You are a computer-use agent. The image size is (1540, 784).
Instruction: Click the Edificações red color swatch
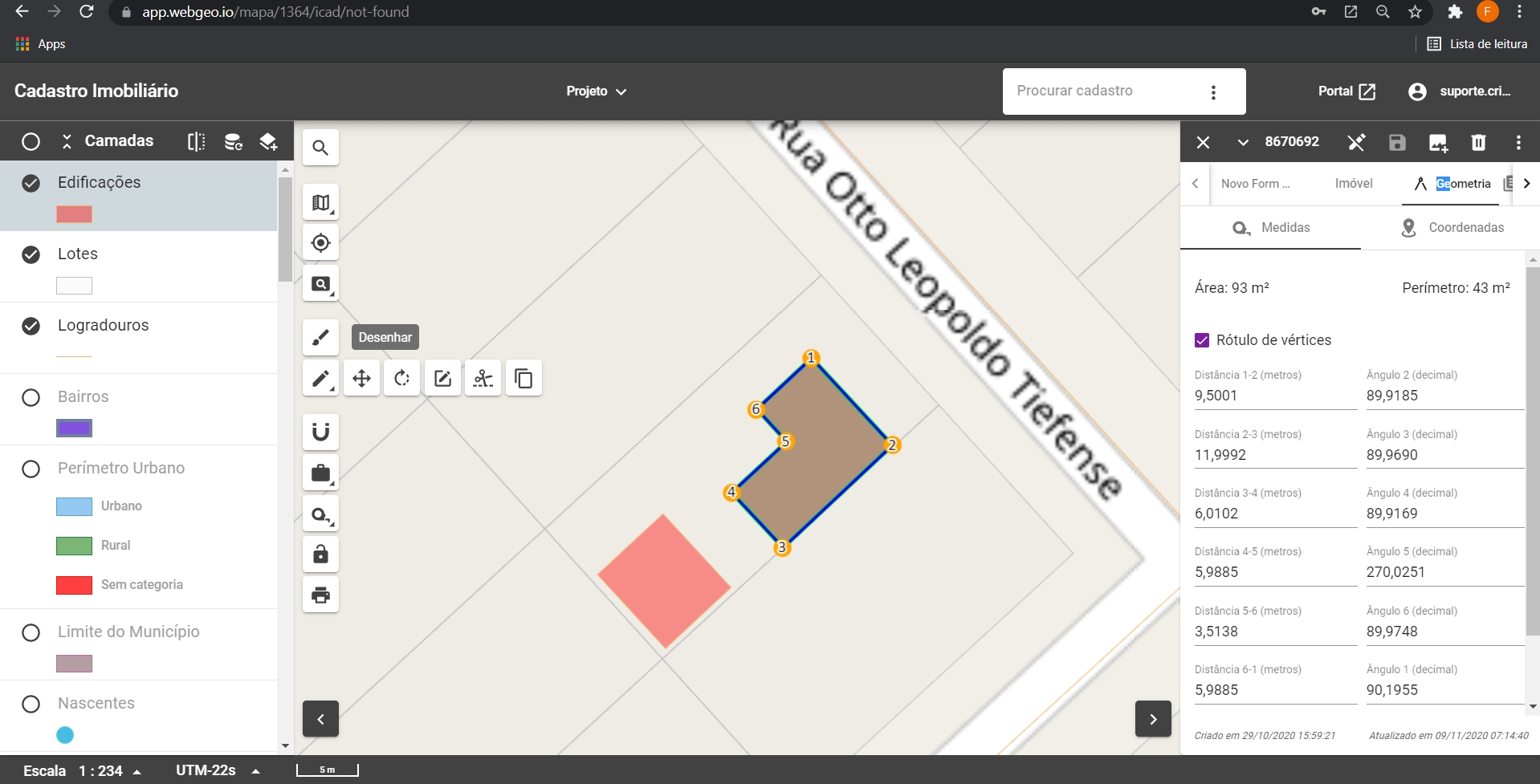(x=74, y=214)
